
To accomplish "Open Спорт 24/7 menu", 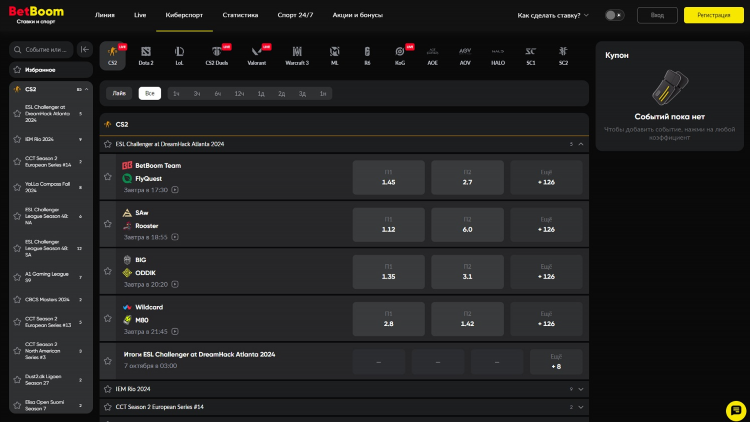I will coord(295,15).
